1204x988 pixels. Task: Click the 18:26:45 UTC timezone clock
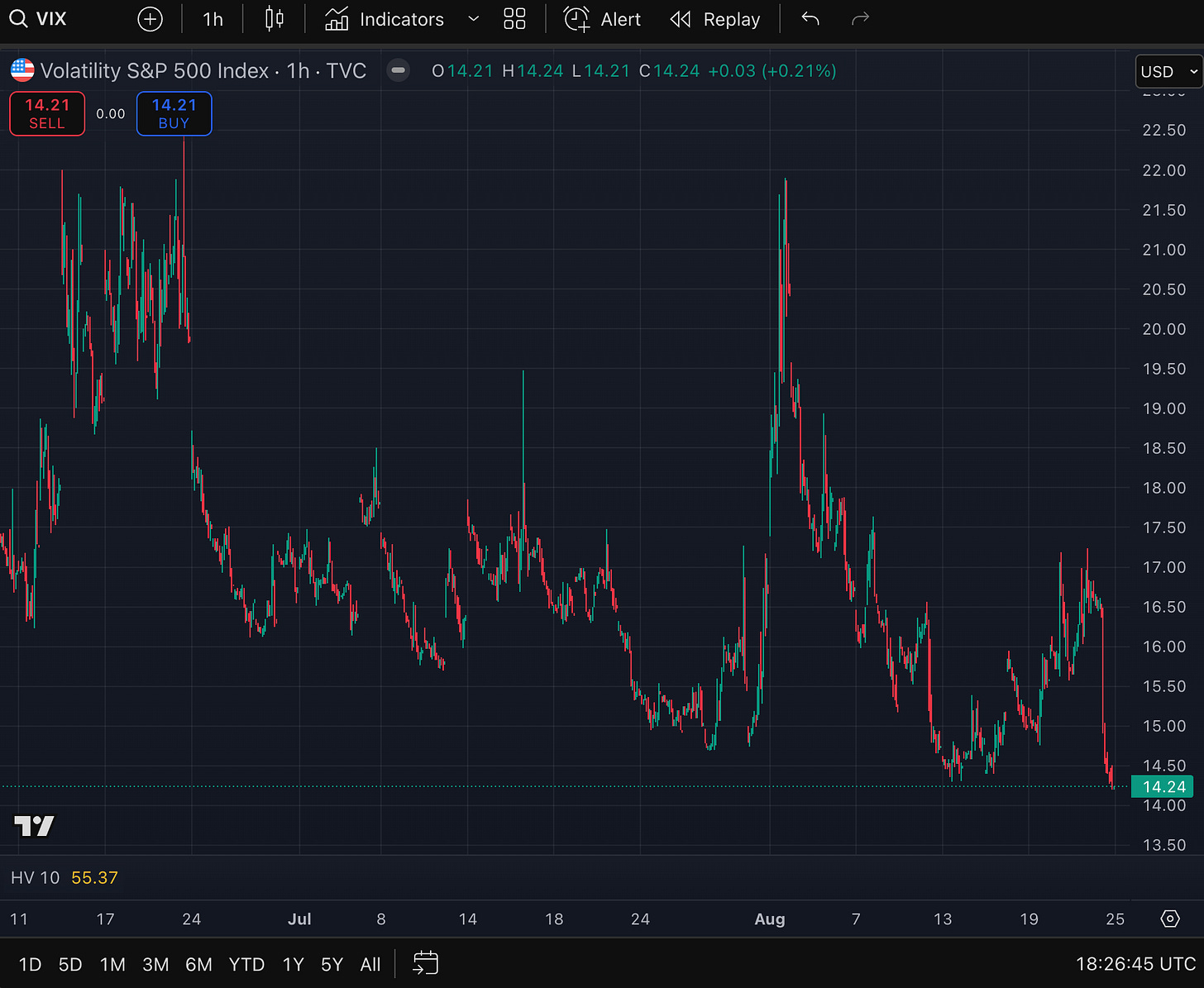coord(1135,964)
